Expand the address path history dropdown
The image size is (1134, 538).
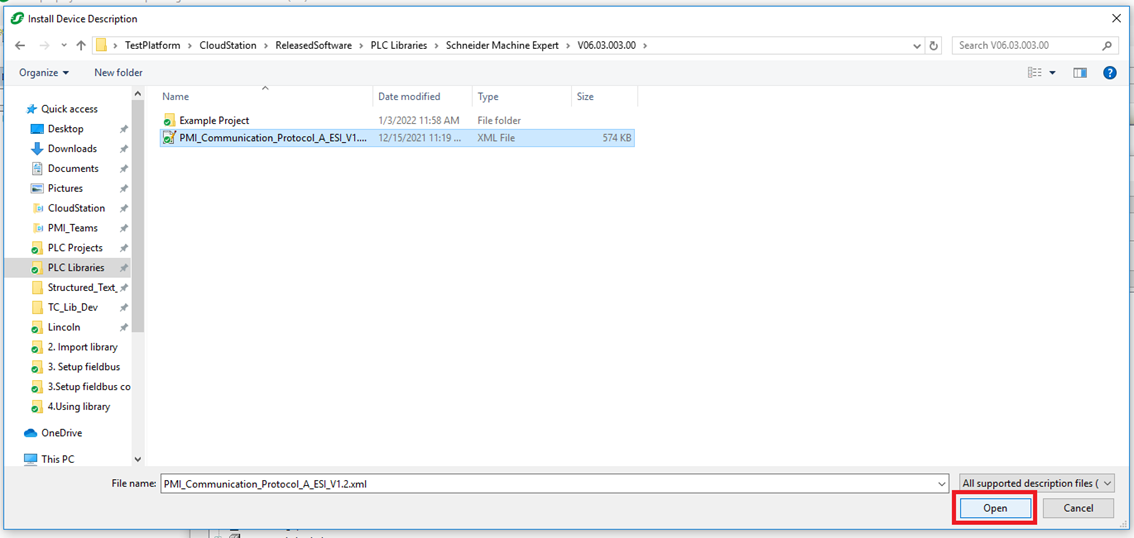[x=917, y=46]
